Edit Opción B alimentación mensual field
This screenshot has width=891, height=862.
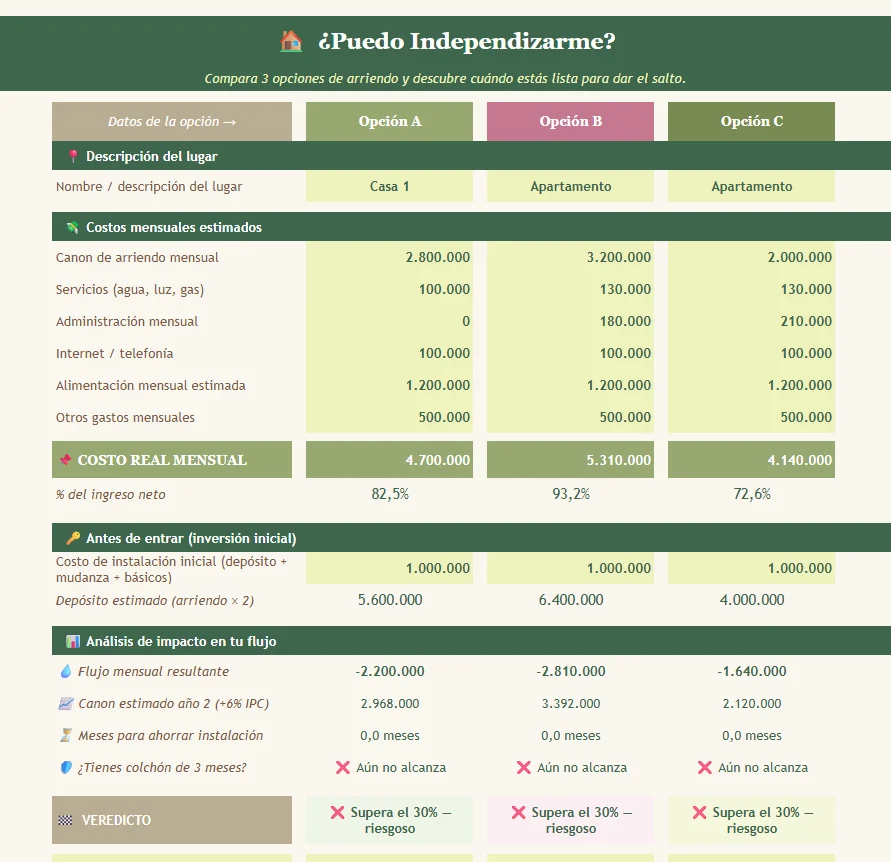point(570,385)
